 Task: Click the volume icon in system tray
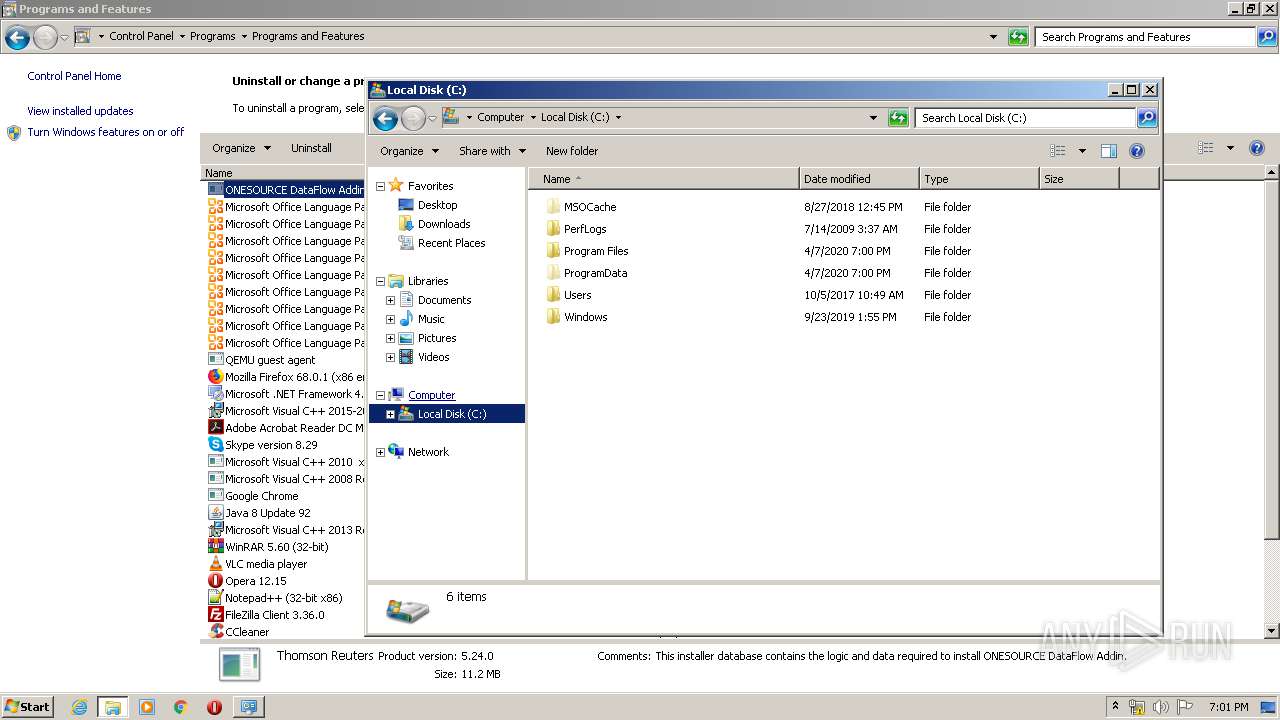click(1161, 707)
